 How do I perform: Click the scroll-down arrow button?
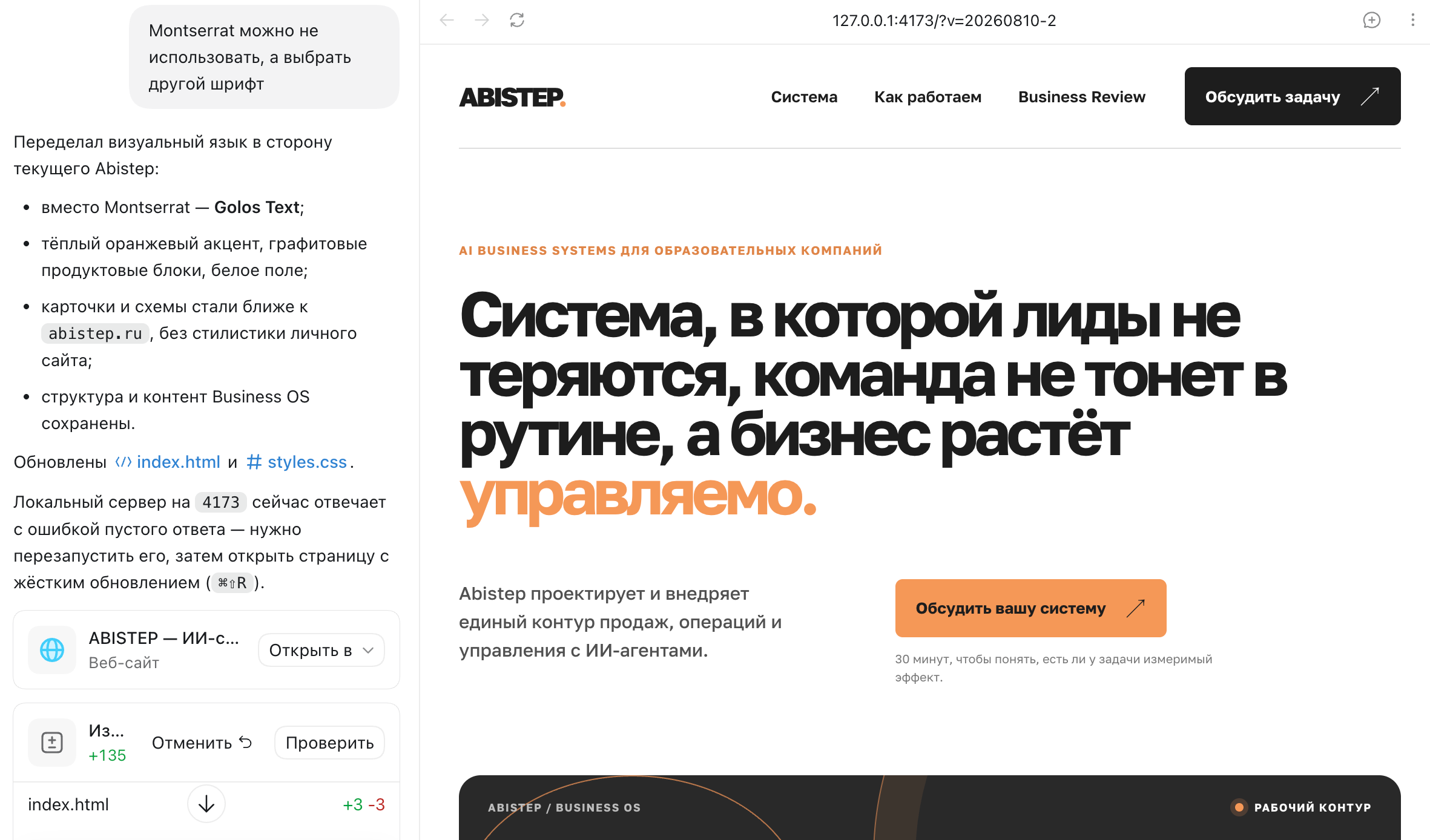tap(206, 804)
